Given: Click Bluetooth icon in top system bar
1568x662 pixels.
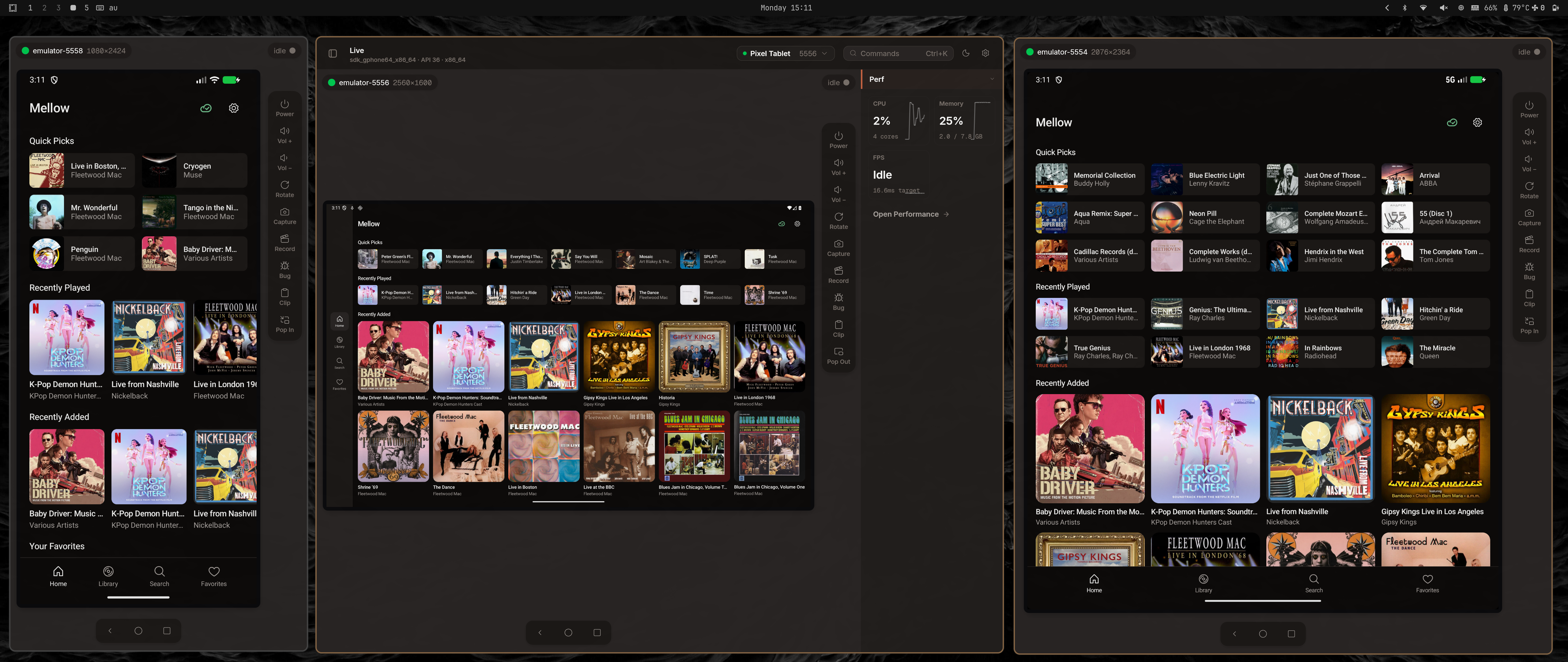Looking at the screenshot, I should click(1405, 8).
